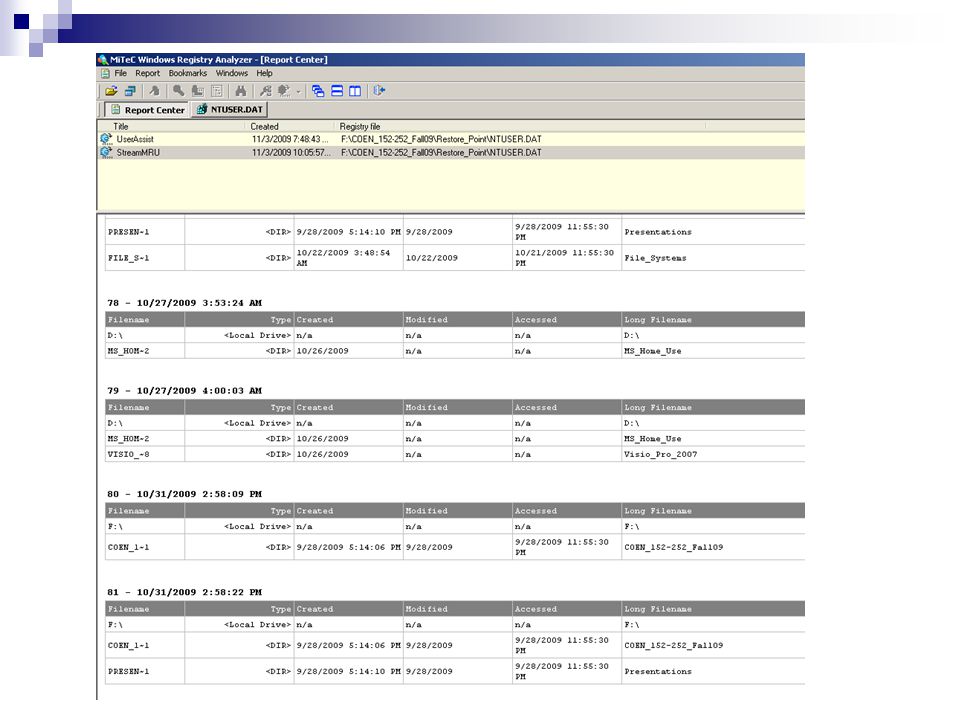This screenshot has width=960, height=720.
Task: Click the greyed-out list properties toolbar icon
Action: coord(217,91)
